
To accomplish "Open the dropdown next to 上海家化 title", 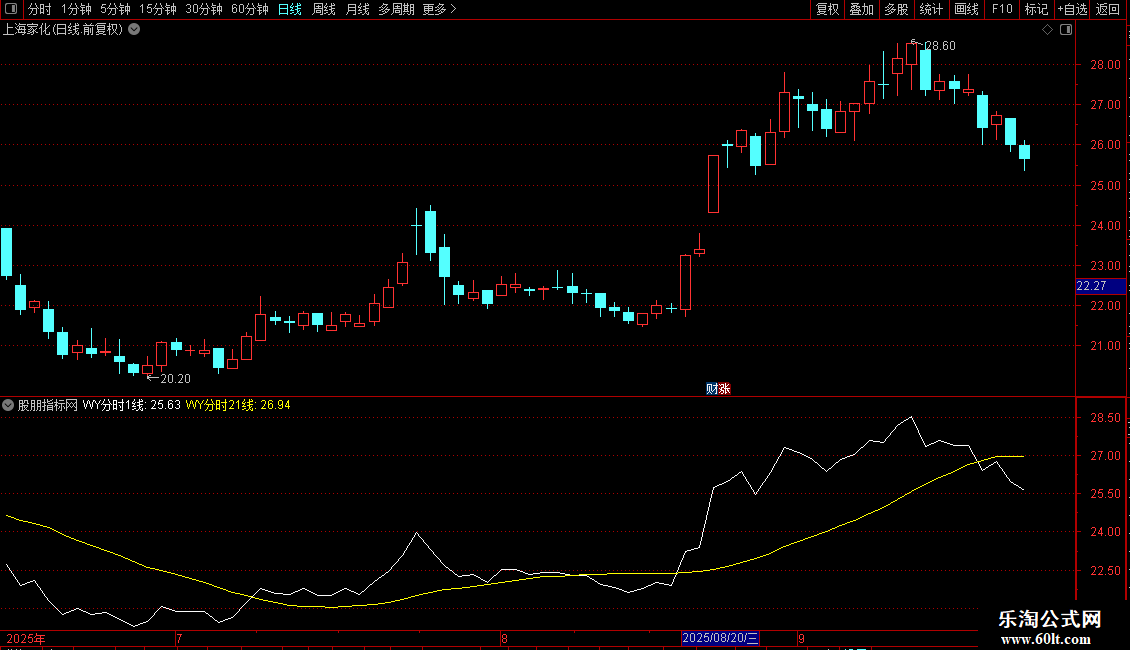I will [134, 30].
